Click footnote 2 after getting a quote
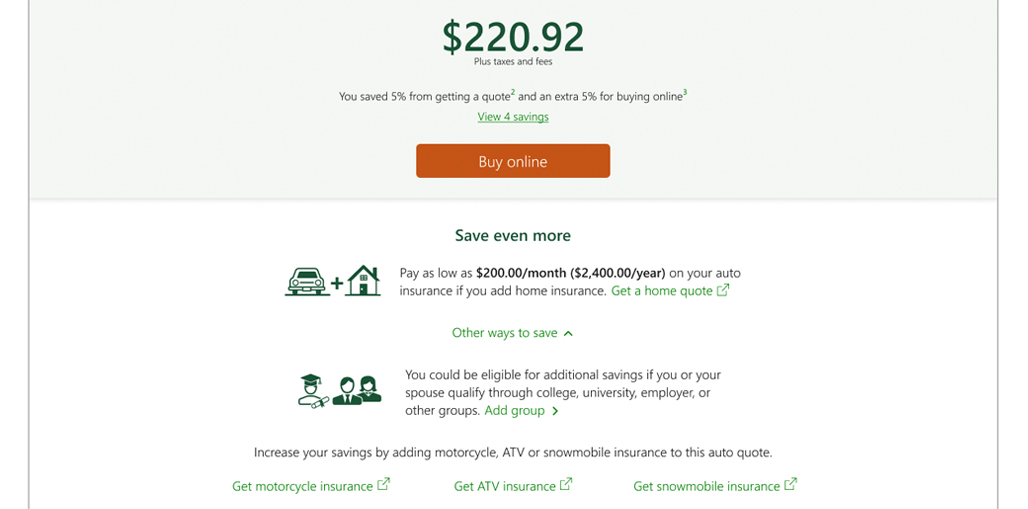Image resolution: width=1028 pixels, height=509 pixels. click(513, 93)
